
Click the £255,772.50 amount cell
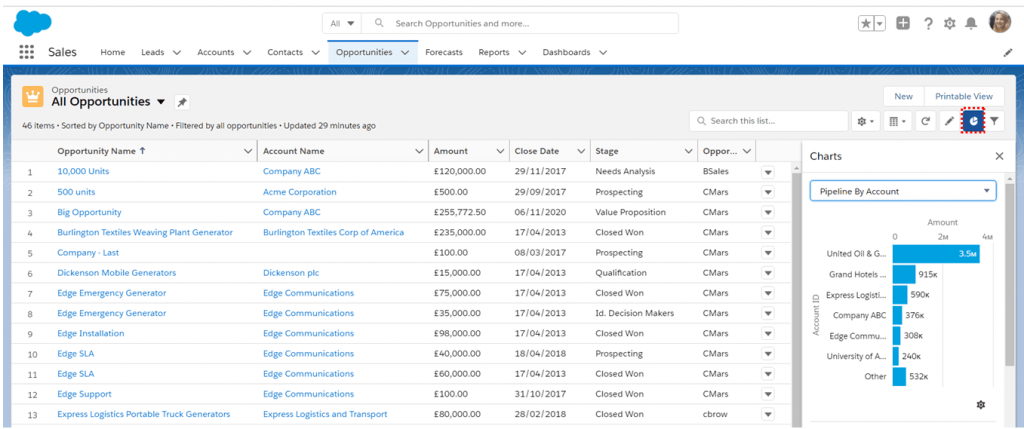point(460,212)
